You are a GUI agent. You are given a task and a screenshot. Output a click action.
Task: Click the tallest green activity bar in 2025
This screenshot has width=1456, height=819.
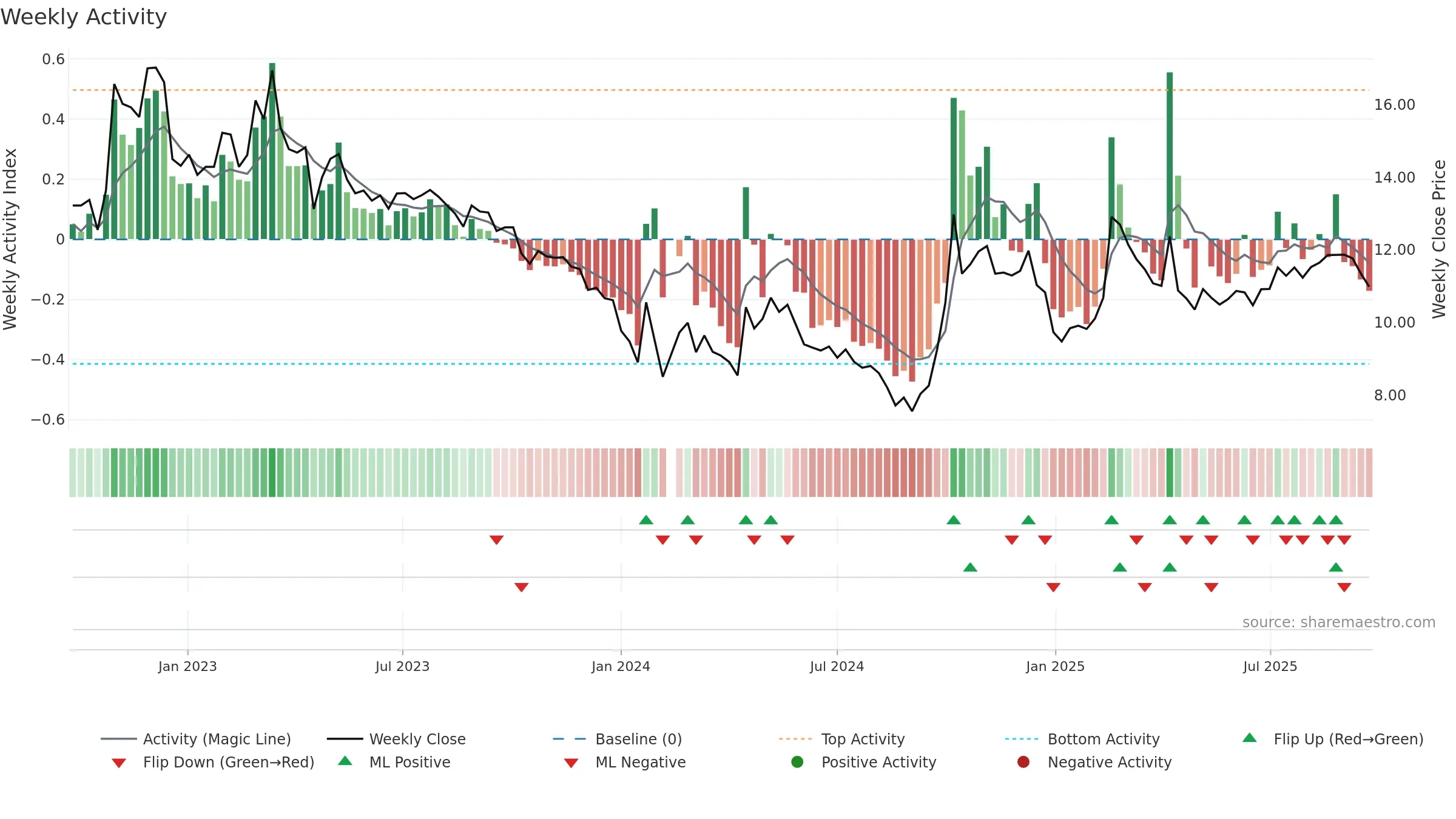pyautogui.click(x=1170, y=156)
